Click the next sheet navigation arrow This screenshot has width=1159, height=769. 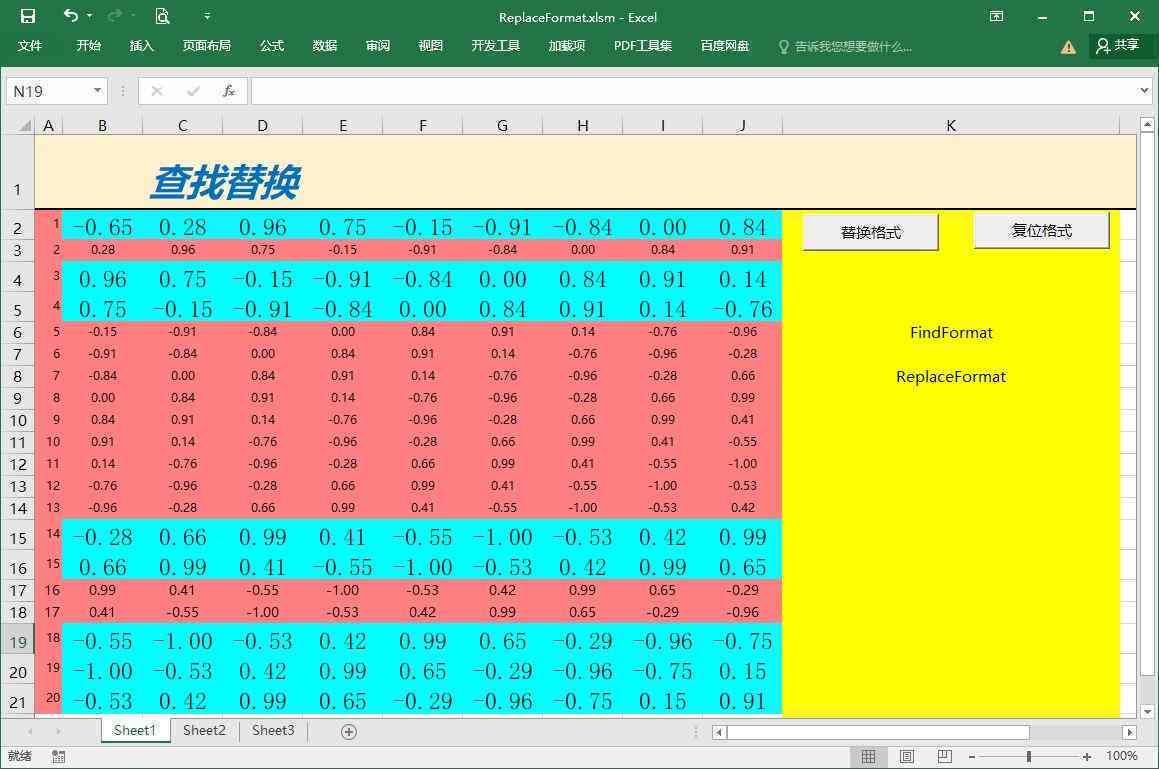pos(58,731)
